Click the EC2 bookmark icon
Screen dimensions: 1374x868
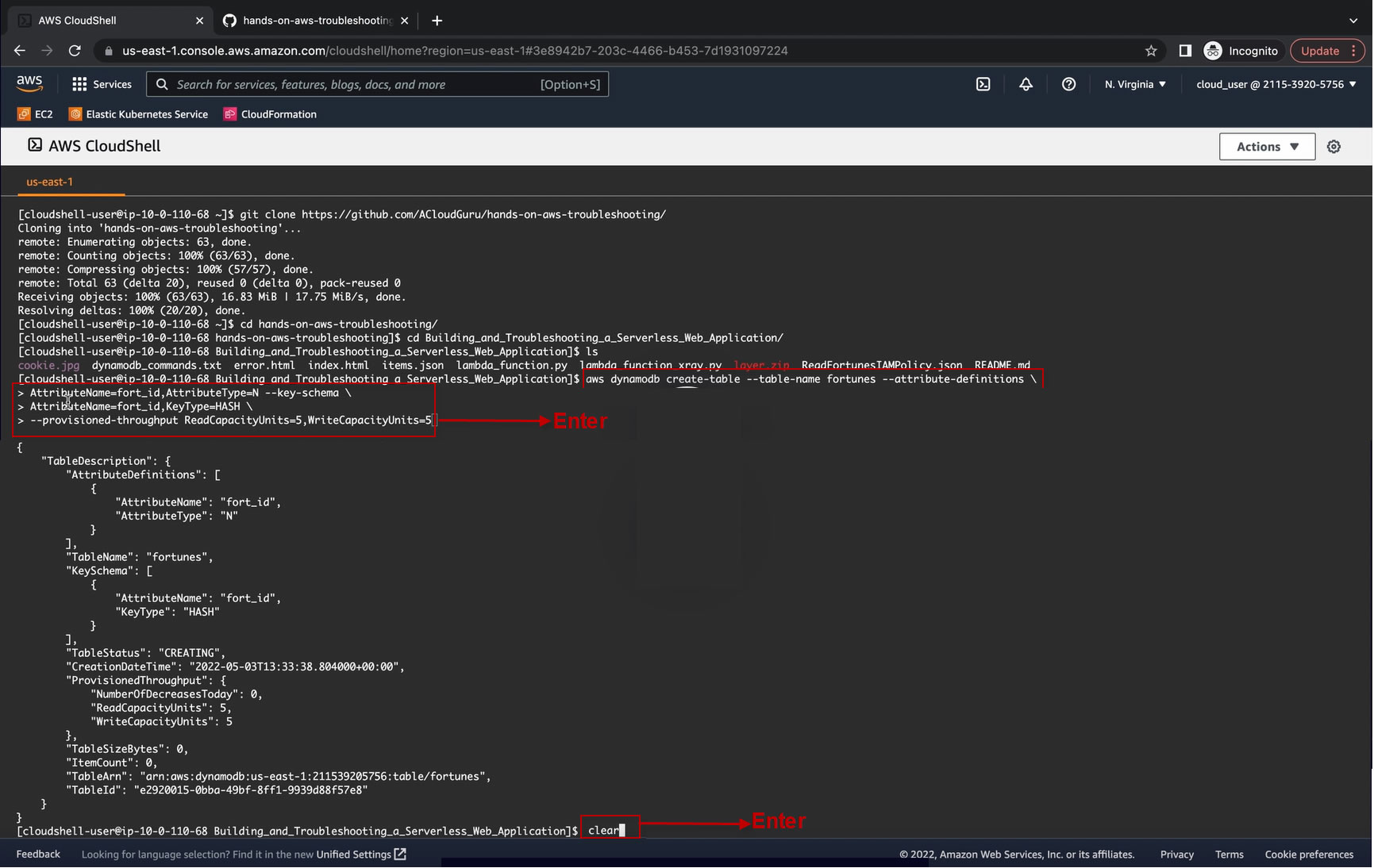tap(24, 114)
